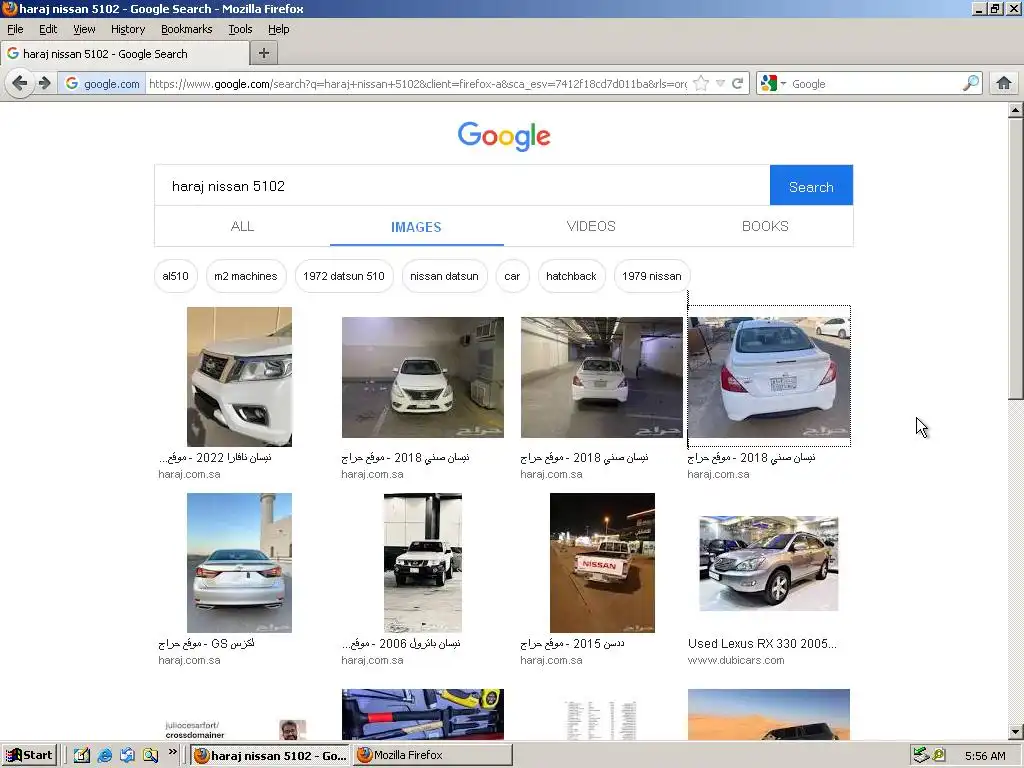This screenshot has width=1024, height=768.
Task: Select the IMAGES results tab
Action: pyautogui.click(x=416, y=227)
